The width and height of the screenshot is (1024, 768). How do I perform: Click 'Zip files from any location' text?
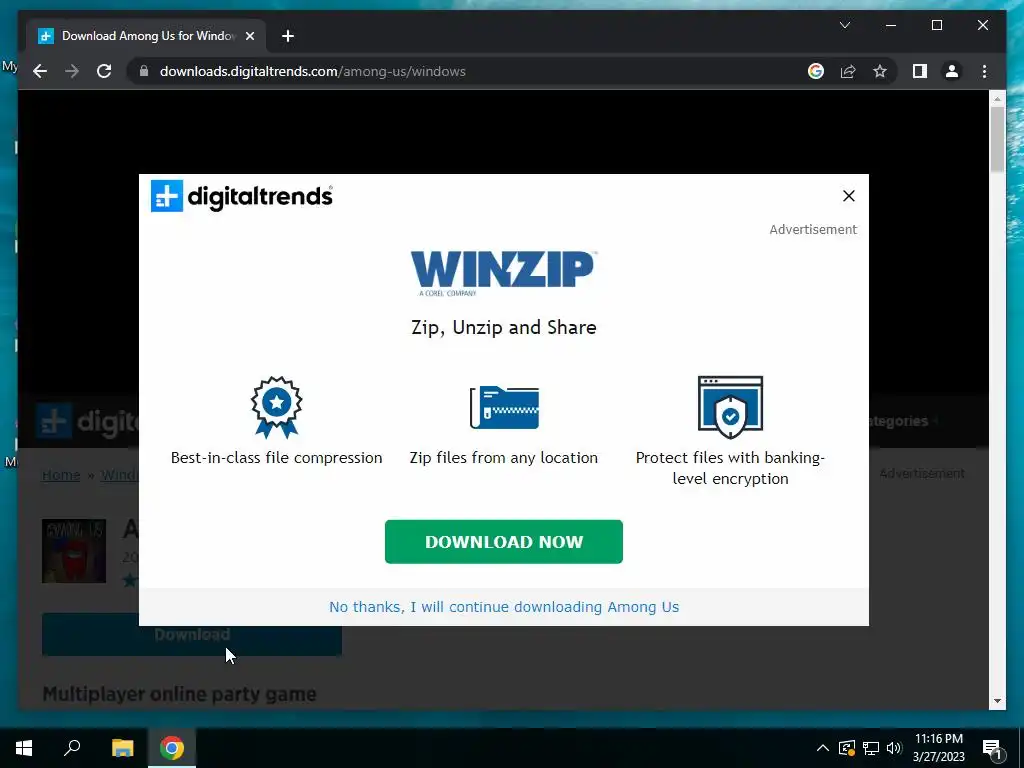(504, 458)
